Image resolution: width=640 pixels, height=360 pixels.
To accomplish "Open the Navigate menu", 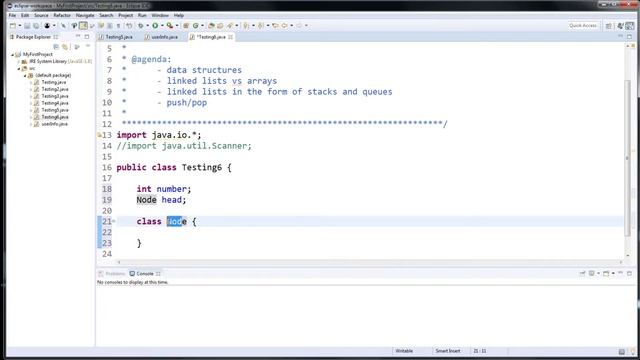I will click(85, 15).
